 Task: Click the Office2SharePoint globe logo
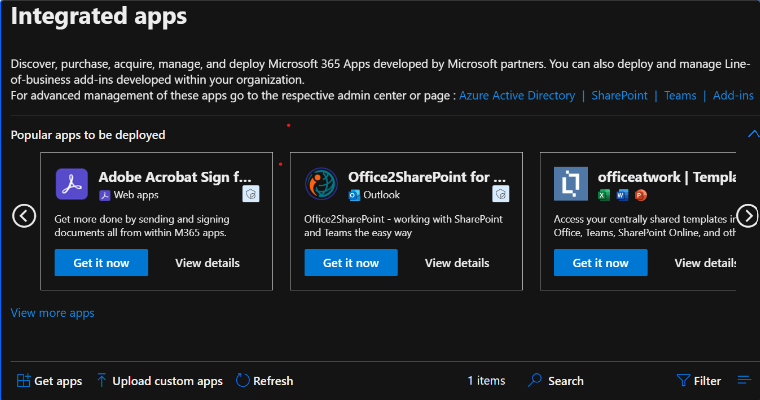pos(321,184)
